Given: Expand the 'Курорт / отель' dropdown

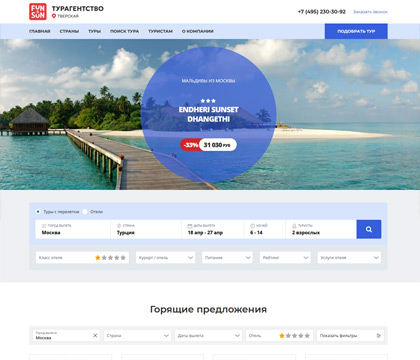Looking at the screenshot, I should 165,258.
